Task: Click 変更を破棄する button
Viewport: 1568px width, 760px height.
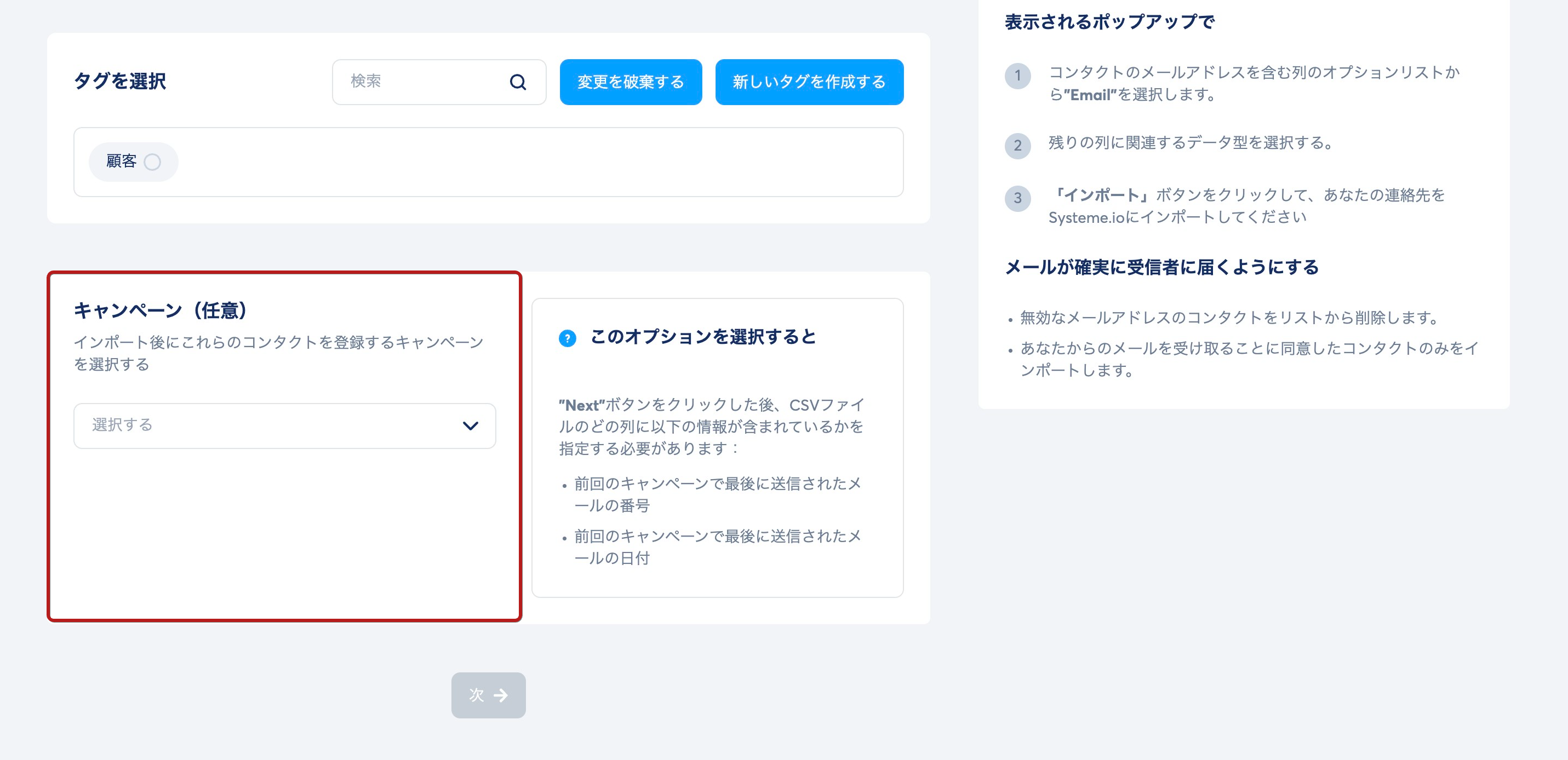Action: point(630,82)
